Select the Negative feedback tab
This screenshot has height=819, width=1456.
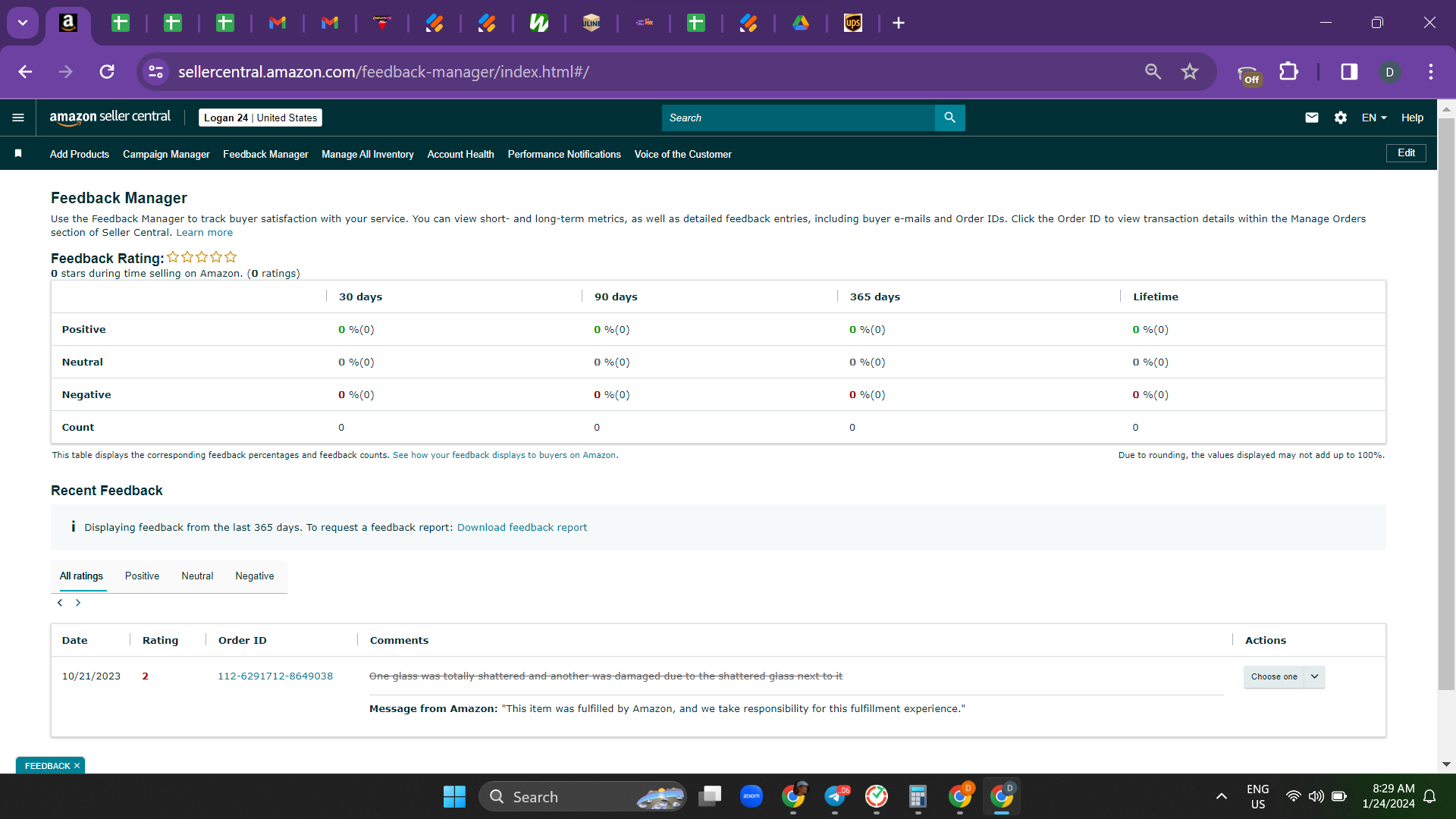click(x=255, y=576)
